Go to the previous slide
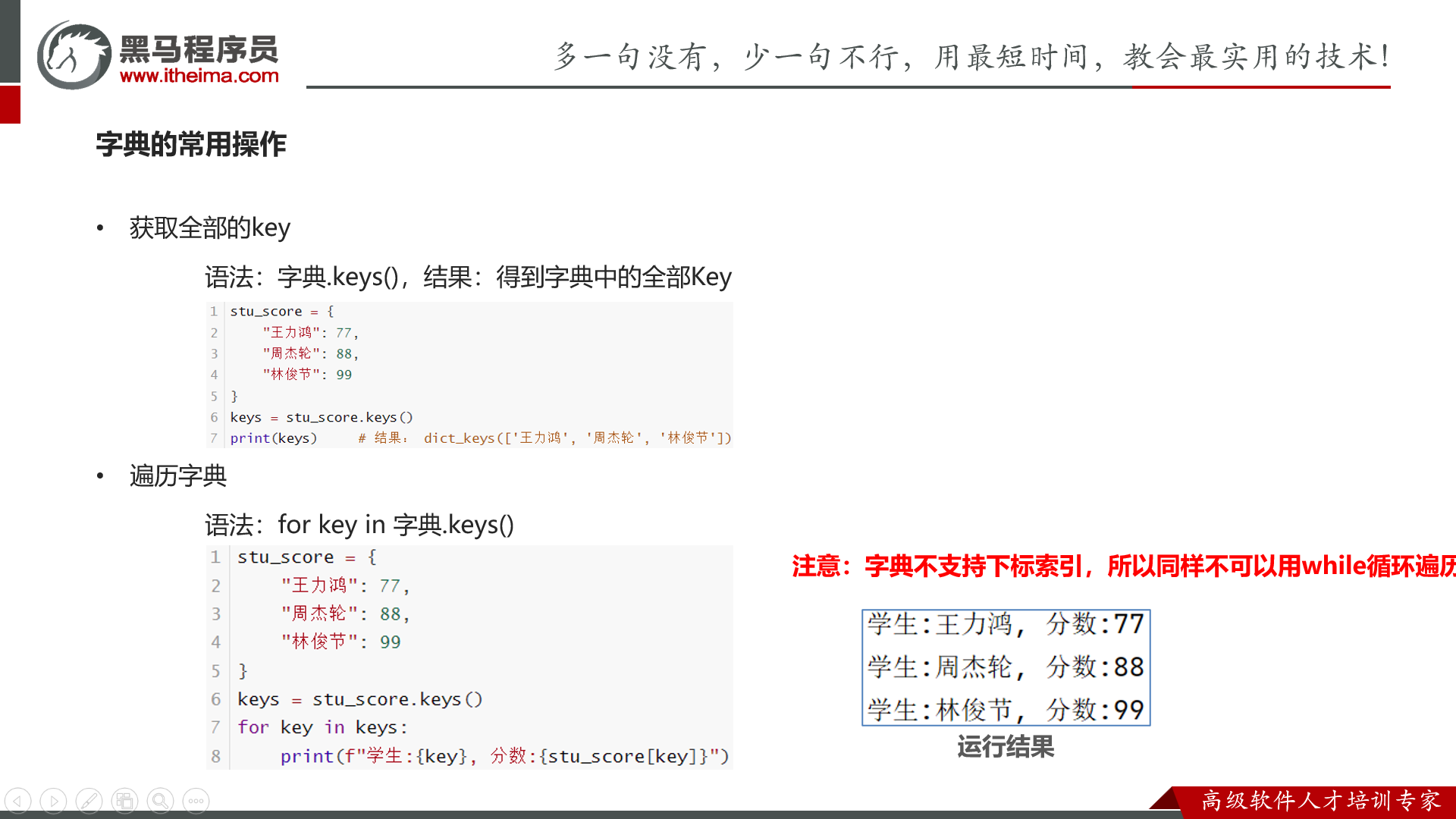The image size is (1456, 819). [18, 801]
